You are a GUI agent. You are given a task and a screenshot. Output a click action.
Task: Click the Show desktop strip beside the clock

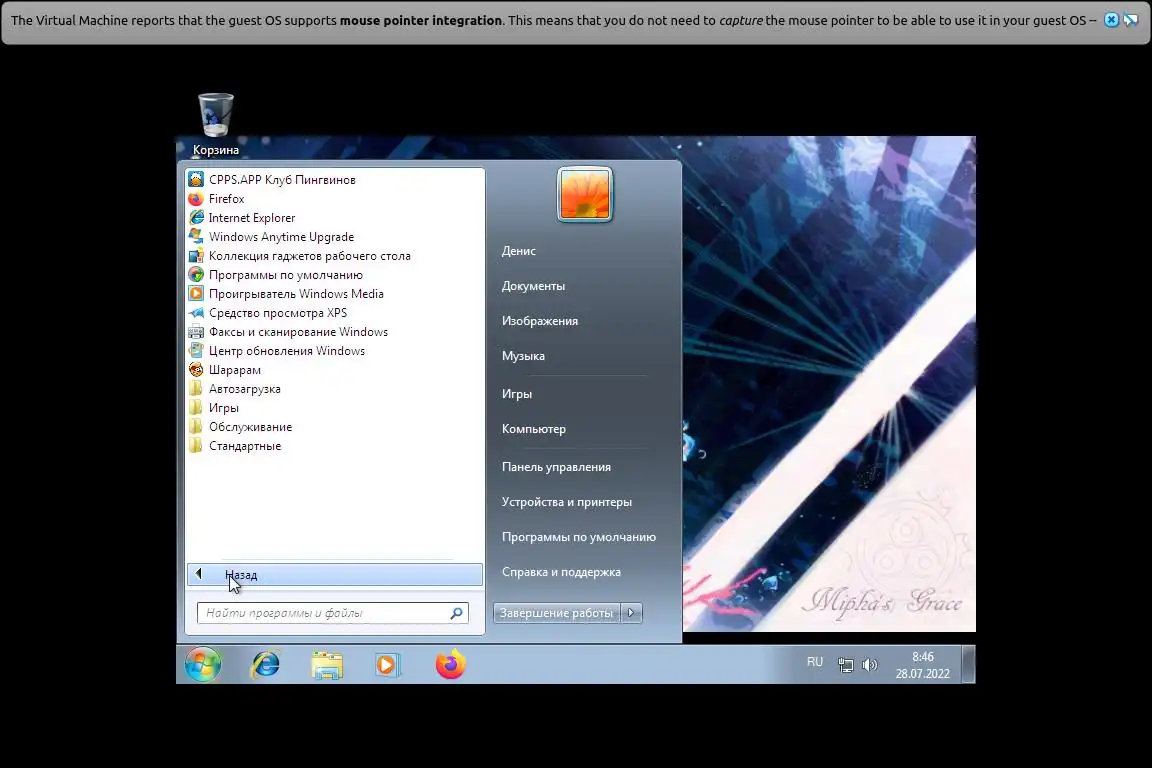tap(968, 664)
